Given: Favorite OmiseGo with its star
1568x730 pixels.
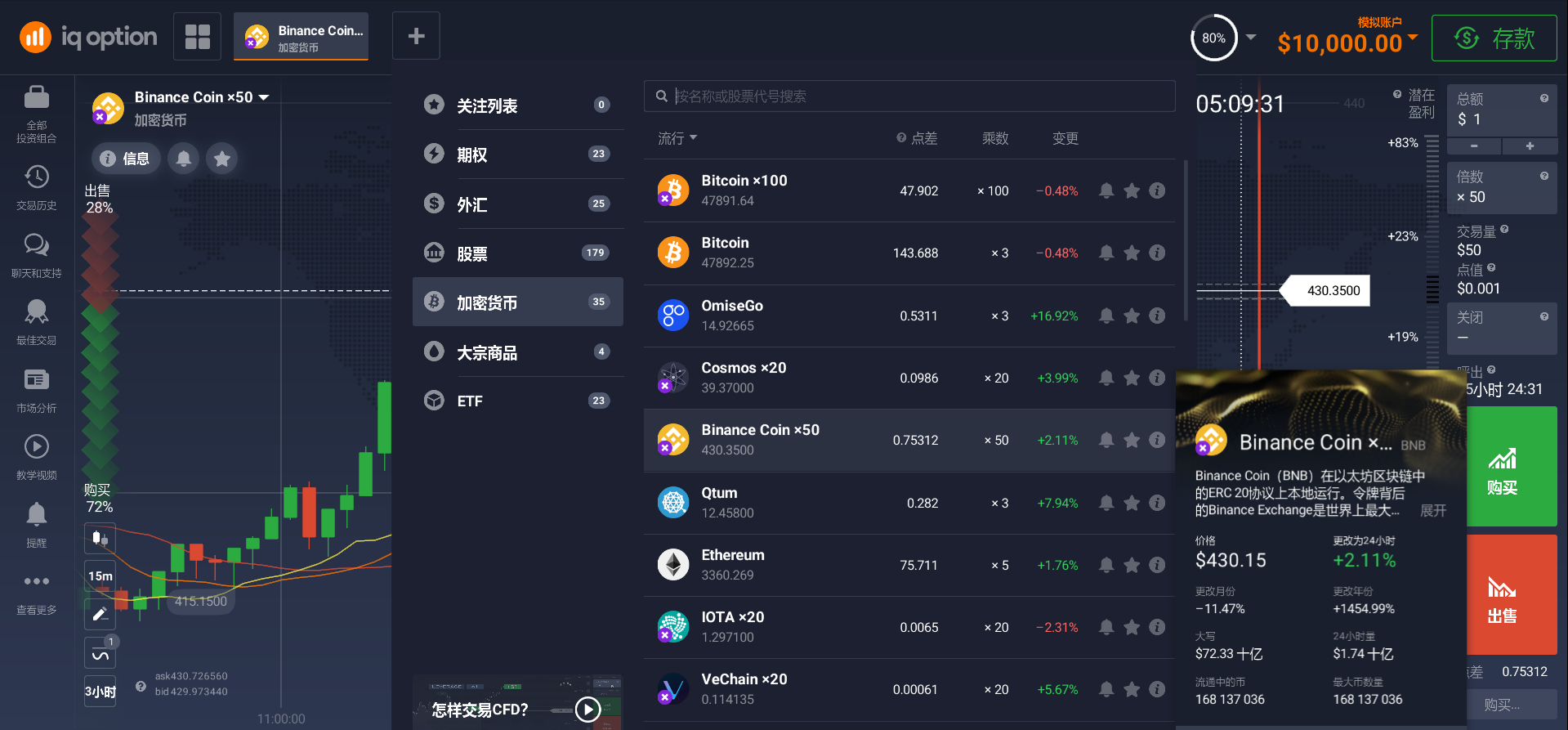Looking at the screenshot, I should 1132,316.
